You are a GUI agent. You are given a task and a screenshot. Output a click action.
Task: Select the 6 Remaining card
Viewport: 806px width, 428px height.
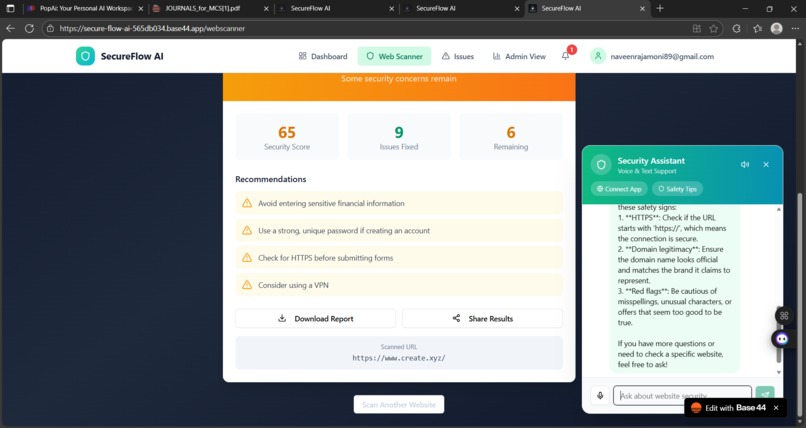click(x=510, y=137)
